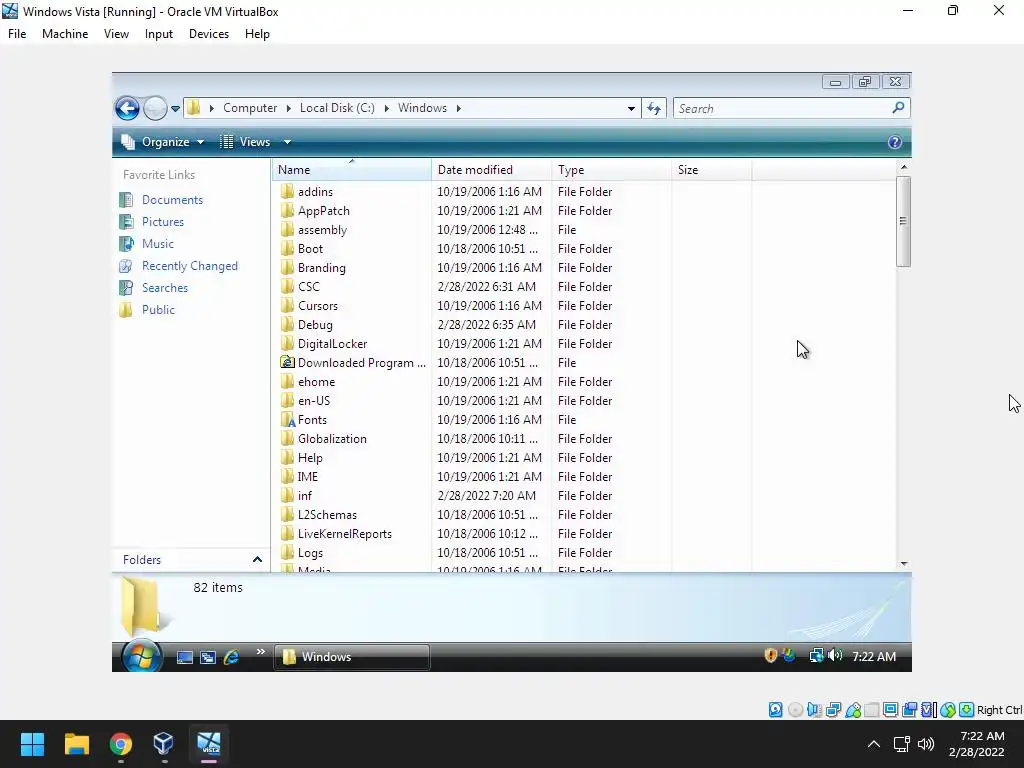
Task: Click VirtualBox hard disk activity status icon
Action: [x=776, y=710]
